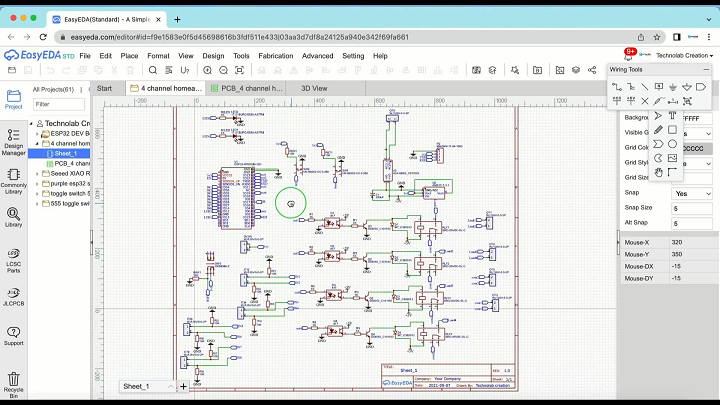This screenshot has width=720, height=405.
Task: Add a new sheet with plus button
Action: coord(183,386)
